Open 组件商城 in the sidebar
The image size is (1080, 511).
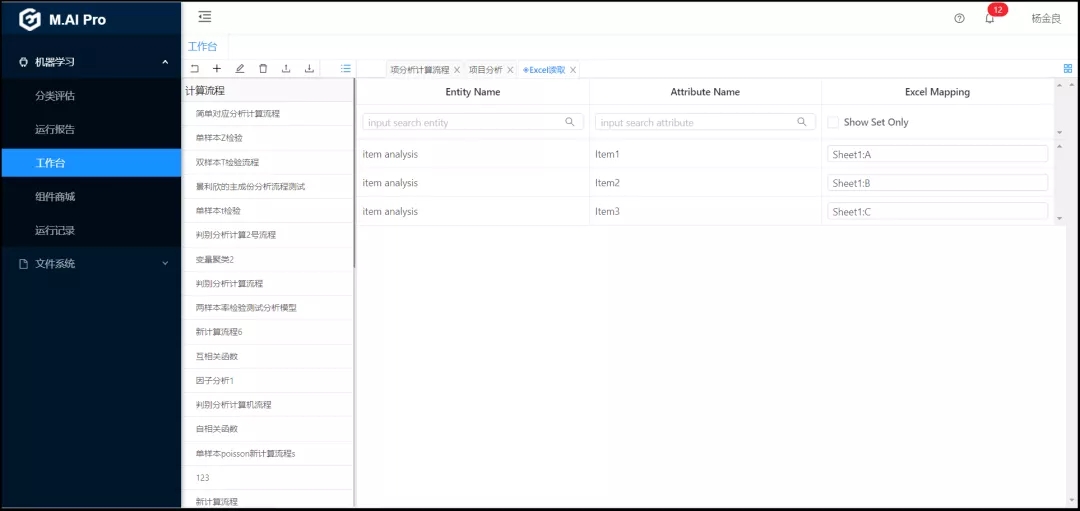click(55, 197)
